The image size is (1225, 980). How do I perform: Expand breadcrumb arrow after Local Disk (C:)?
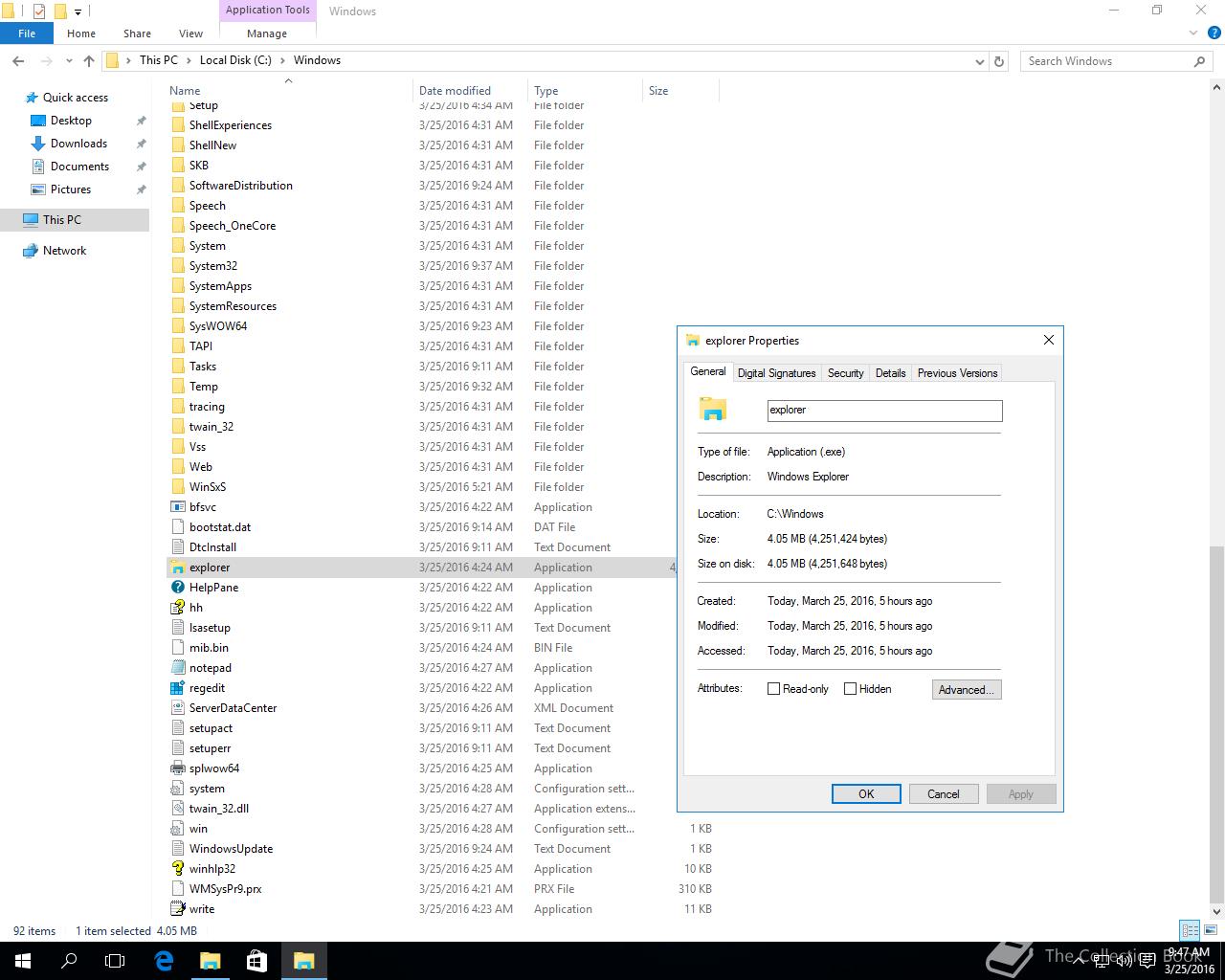tap(282, 60)
